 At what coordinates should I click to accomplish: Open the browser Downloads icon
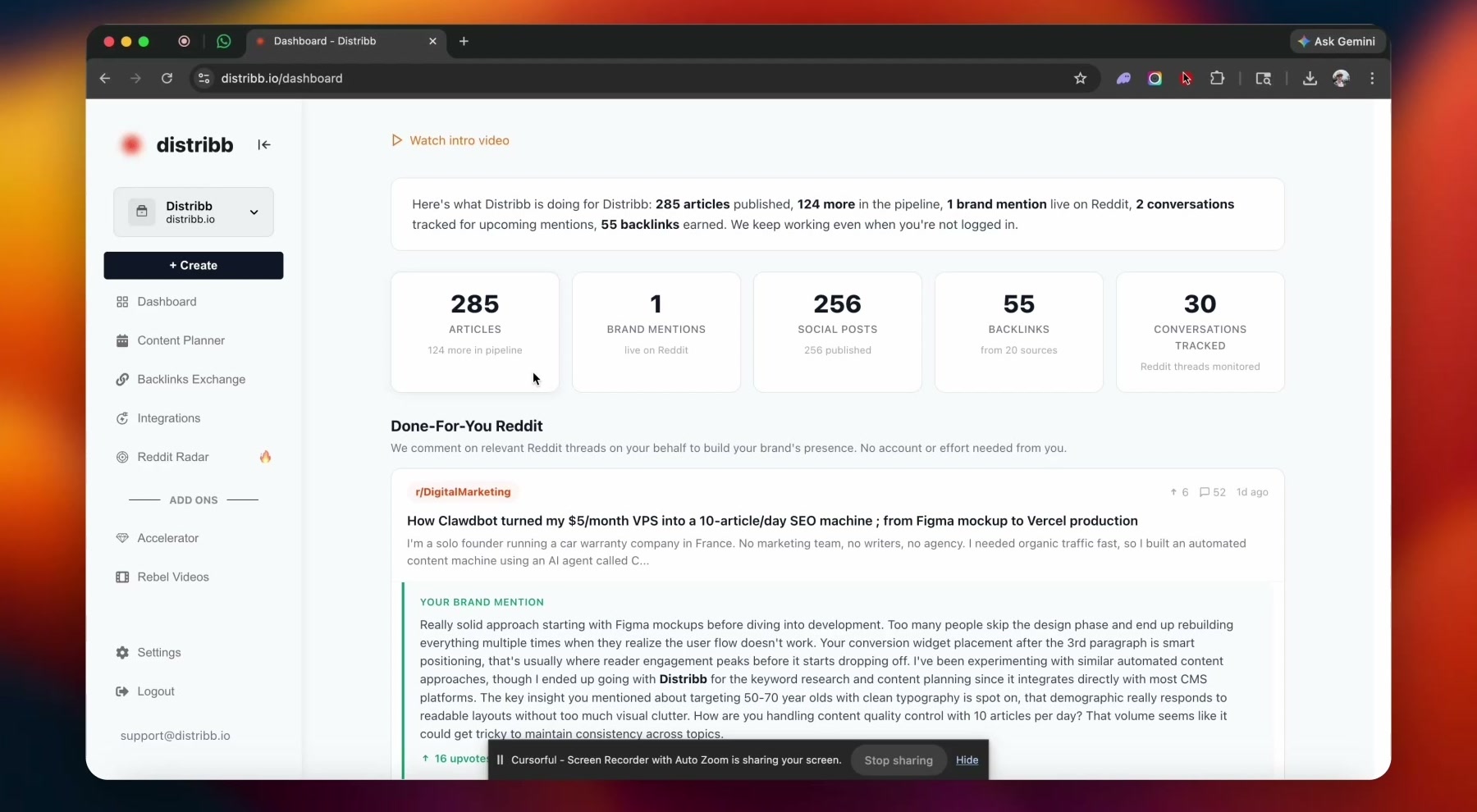pos(1310,79)
